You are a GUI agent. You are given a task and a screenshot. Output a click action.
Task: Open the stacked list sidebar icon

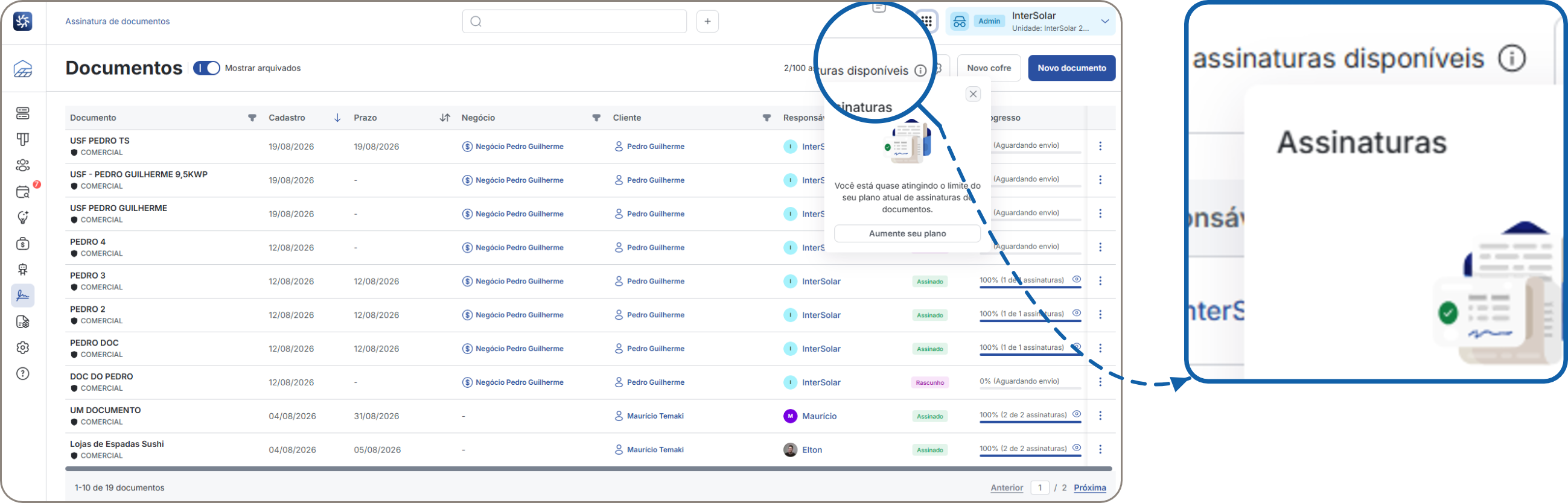pyautogui.click(x=22, y=113)
